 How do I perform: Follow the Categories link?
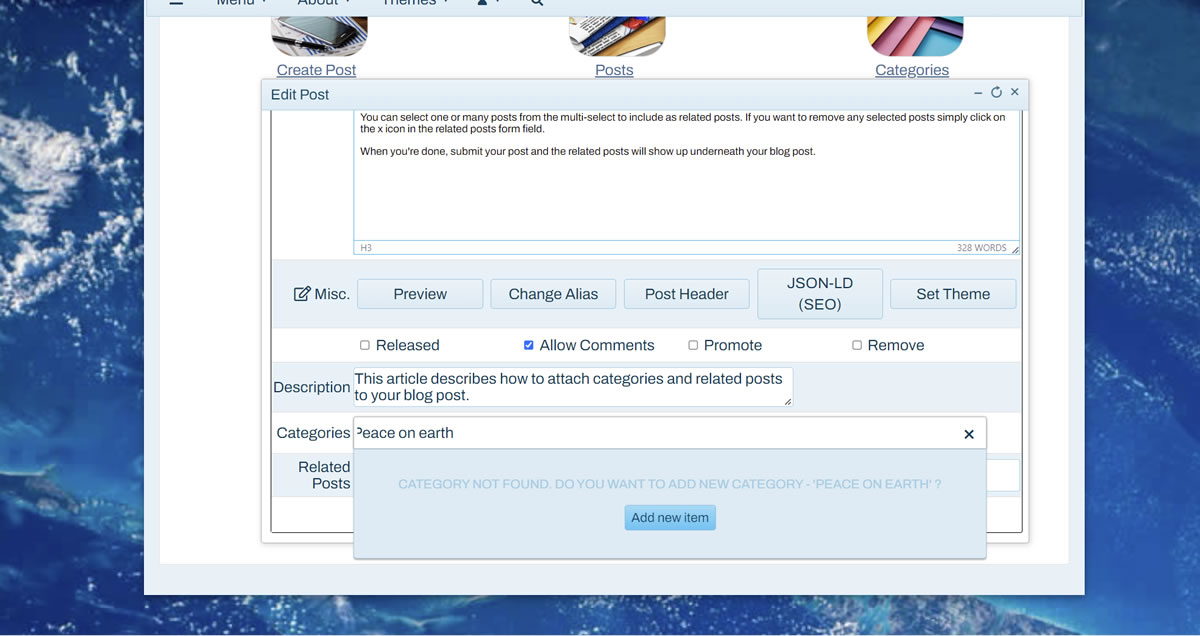pos(912,70)
